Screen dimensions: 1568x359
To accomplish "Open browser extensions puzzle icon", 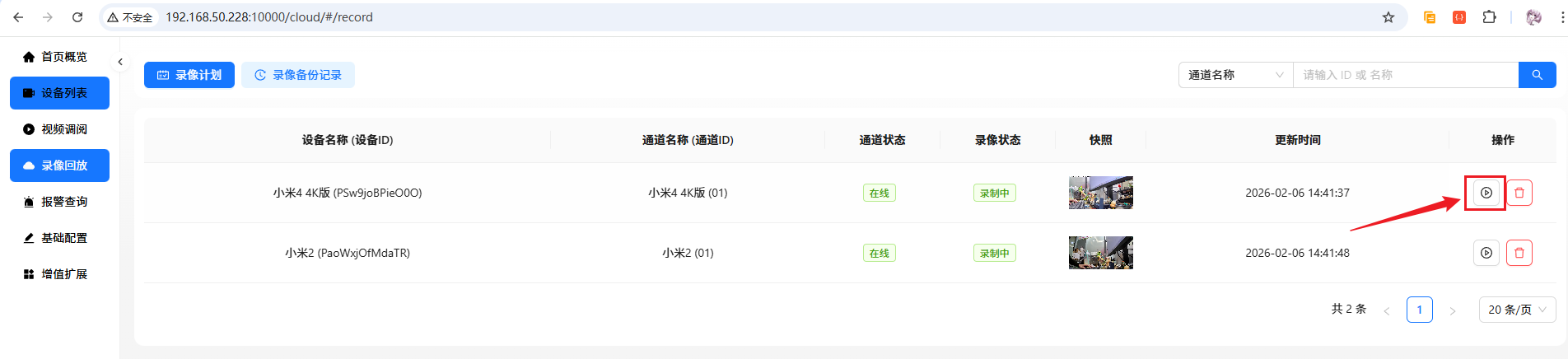I will (x=1489, y=17).
